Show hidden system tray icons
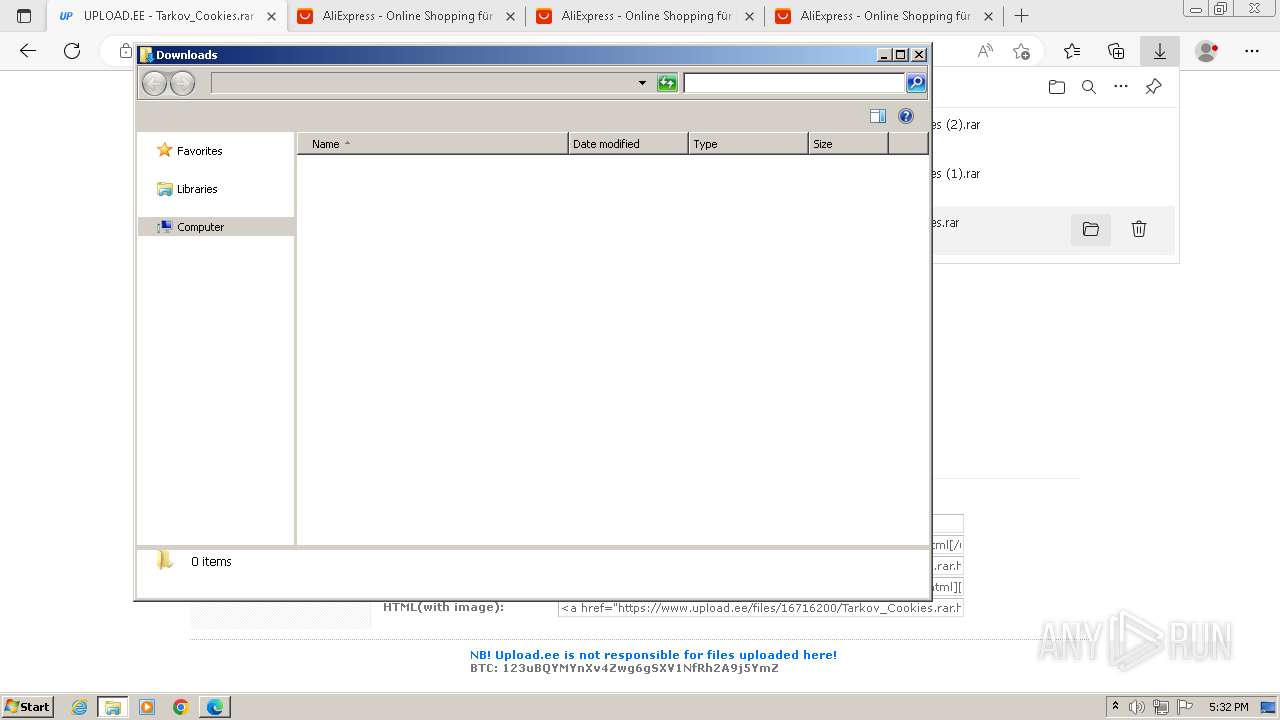The image size is (1280, 720). pos(1116,707)
